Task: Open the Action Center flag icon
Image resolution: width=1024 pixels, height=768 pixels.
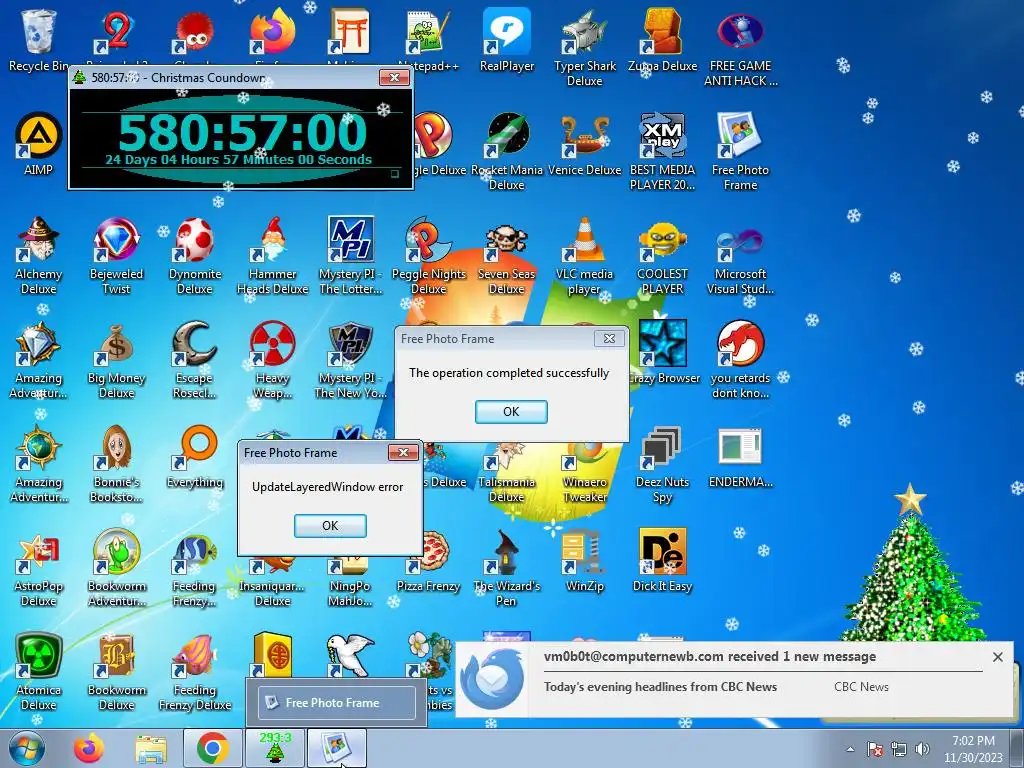Action: tap(875, 749)
